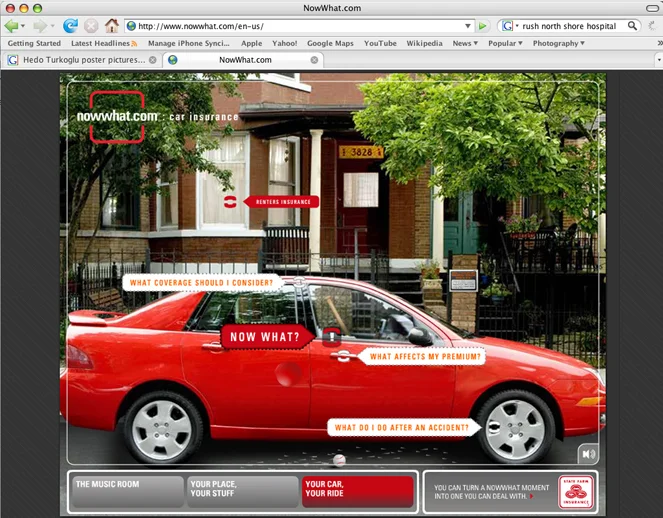Click the search magnifier icon
The width and height of the screenshot is (663, 518).
pos(632,26)
